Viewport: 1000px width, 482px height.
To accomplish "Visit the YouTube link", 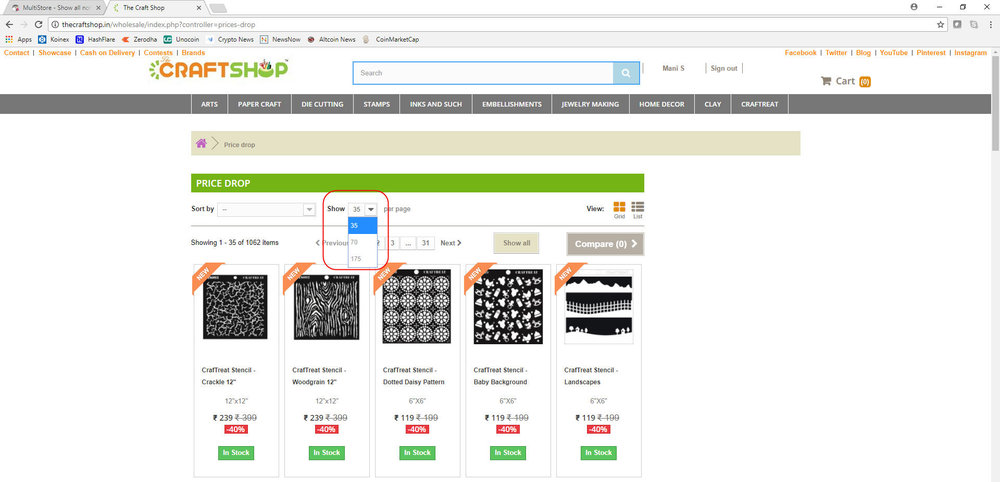I will 893,53.
